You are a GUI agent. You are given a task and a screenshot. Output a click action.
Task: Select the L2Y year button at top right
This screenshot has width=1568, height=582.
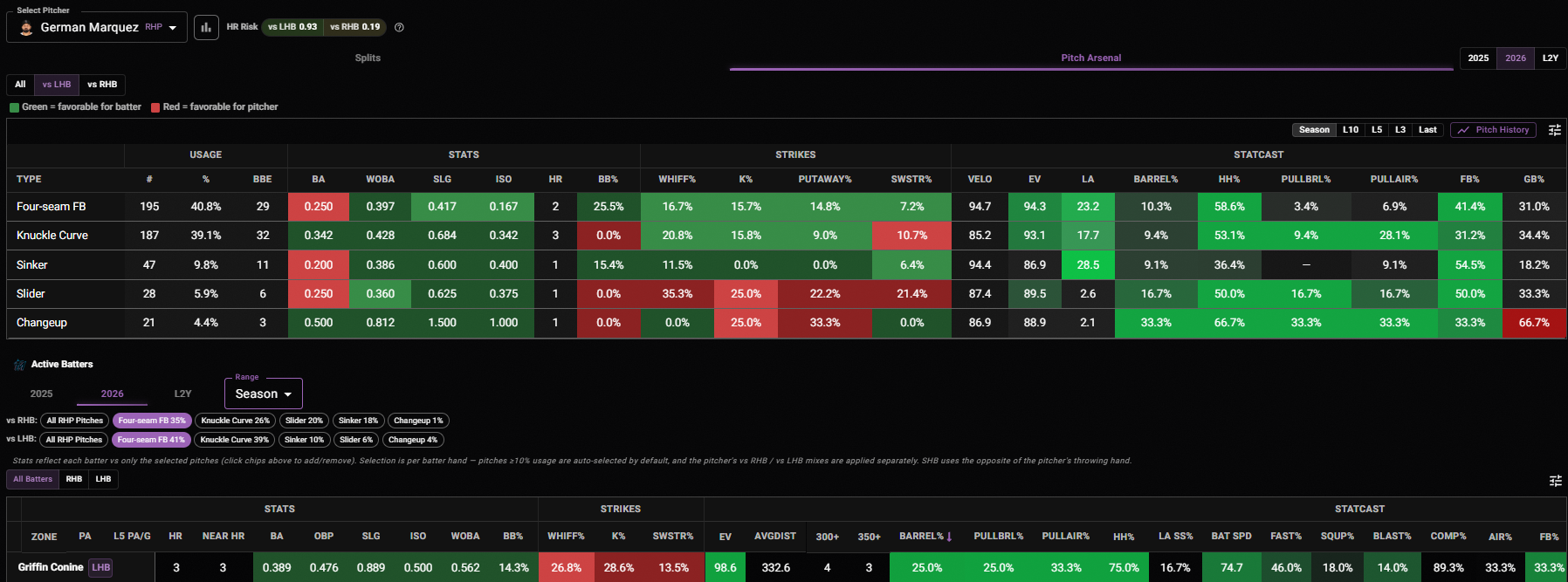coord(1550,58)
